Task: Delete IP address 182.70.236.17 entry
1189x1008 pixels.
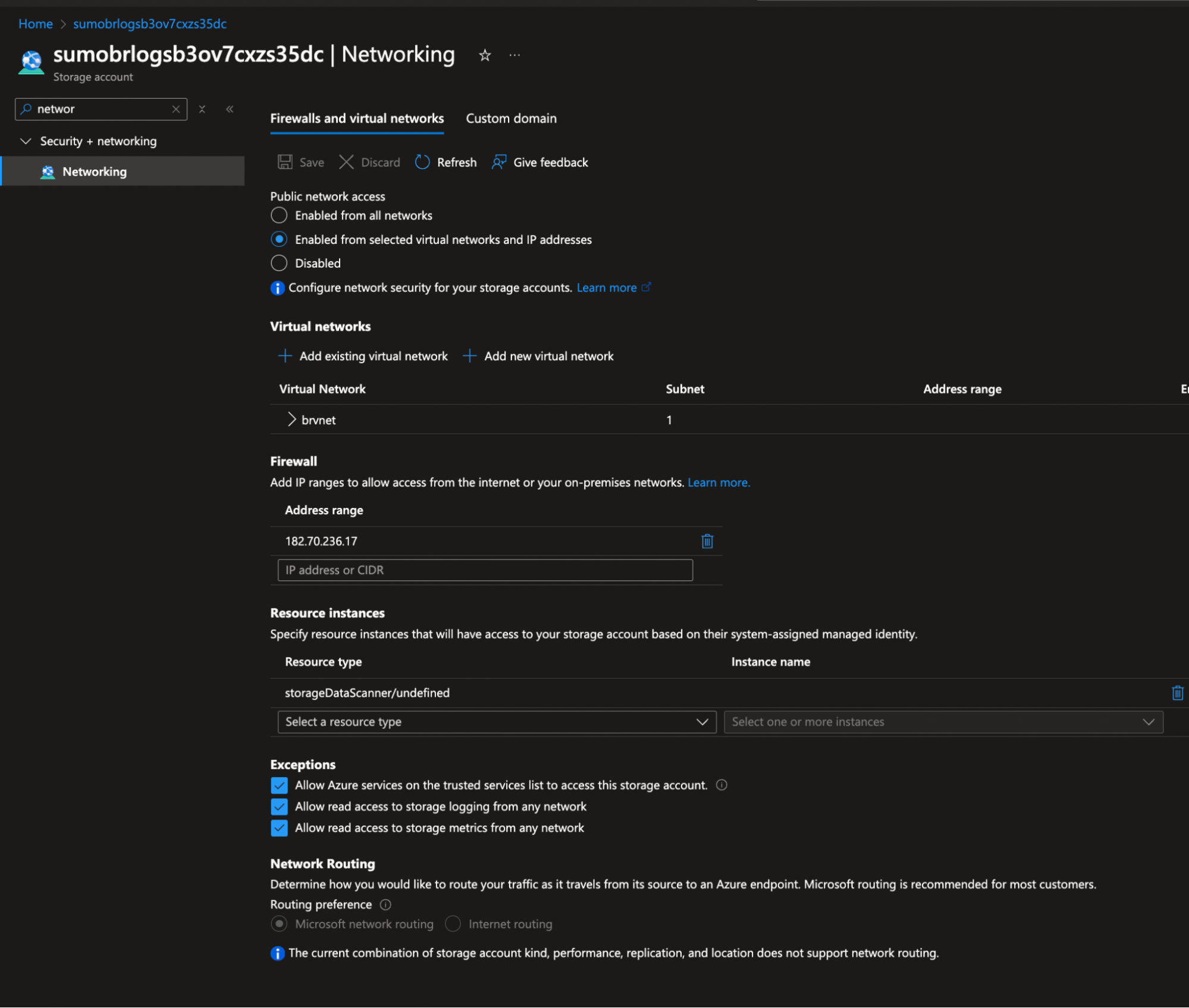Action: pos(707,541)
